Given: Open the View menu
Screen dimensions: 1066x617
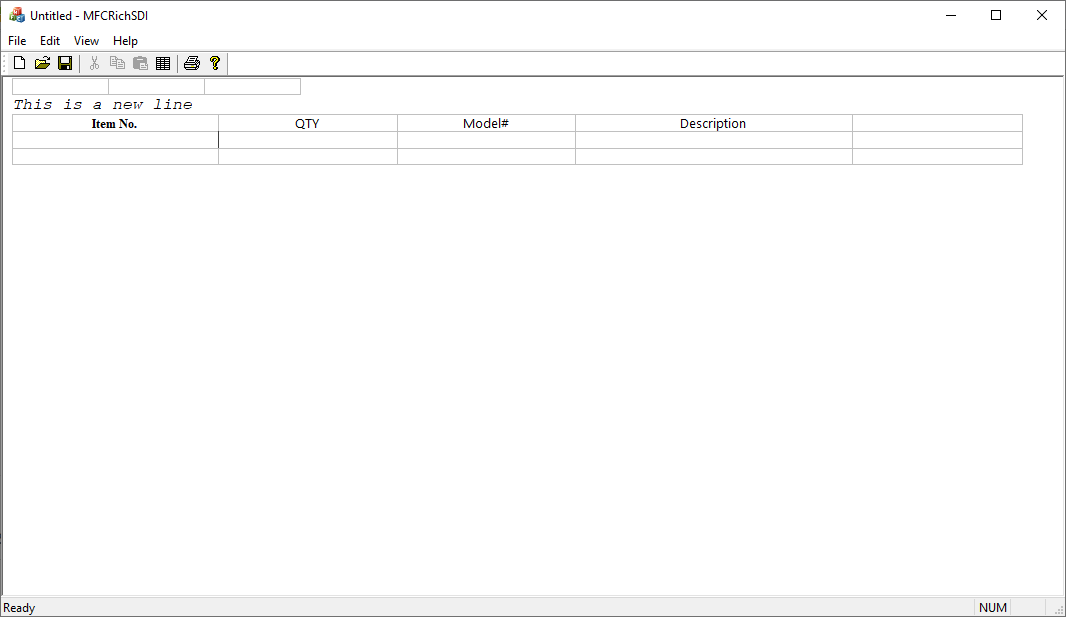Looking at the screenshot, I should coord(86,40).
